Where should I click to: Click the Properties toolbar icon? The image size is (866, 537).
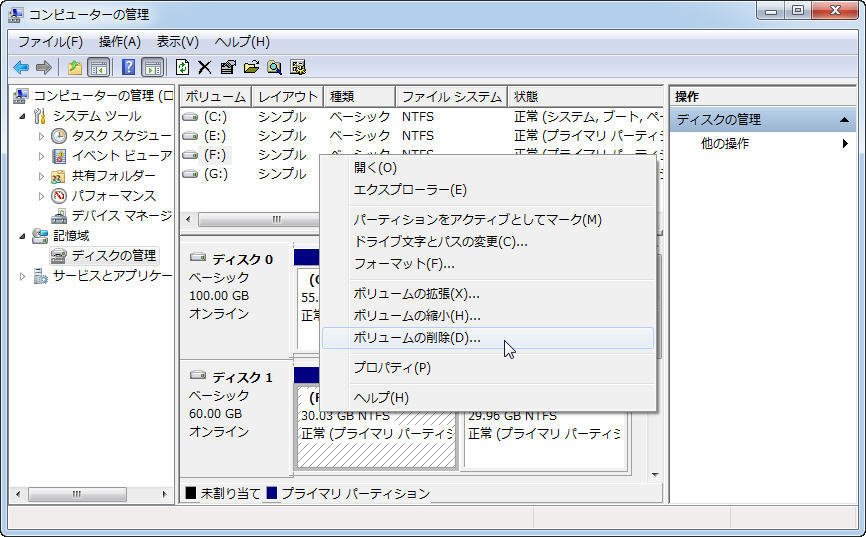point(228,68)
